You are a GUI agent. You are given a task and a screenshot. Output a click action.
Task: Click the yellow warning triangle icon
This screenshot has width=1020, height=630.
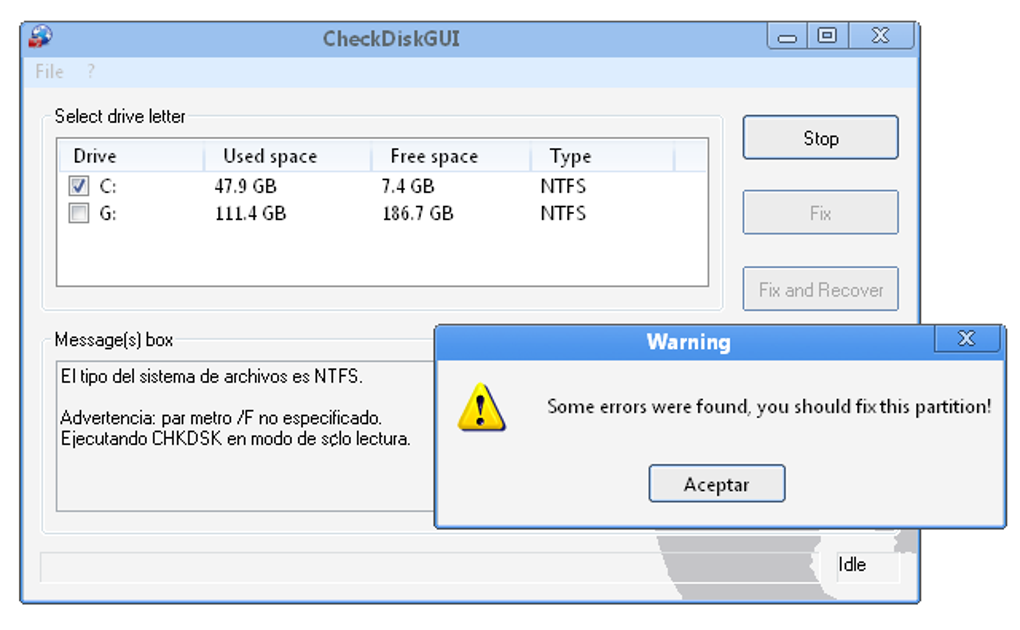[481, 407]
